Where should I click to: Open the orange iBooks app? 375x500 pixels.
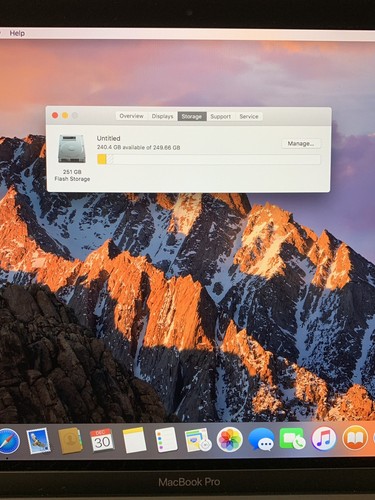coord(355,437)
